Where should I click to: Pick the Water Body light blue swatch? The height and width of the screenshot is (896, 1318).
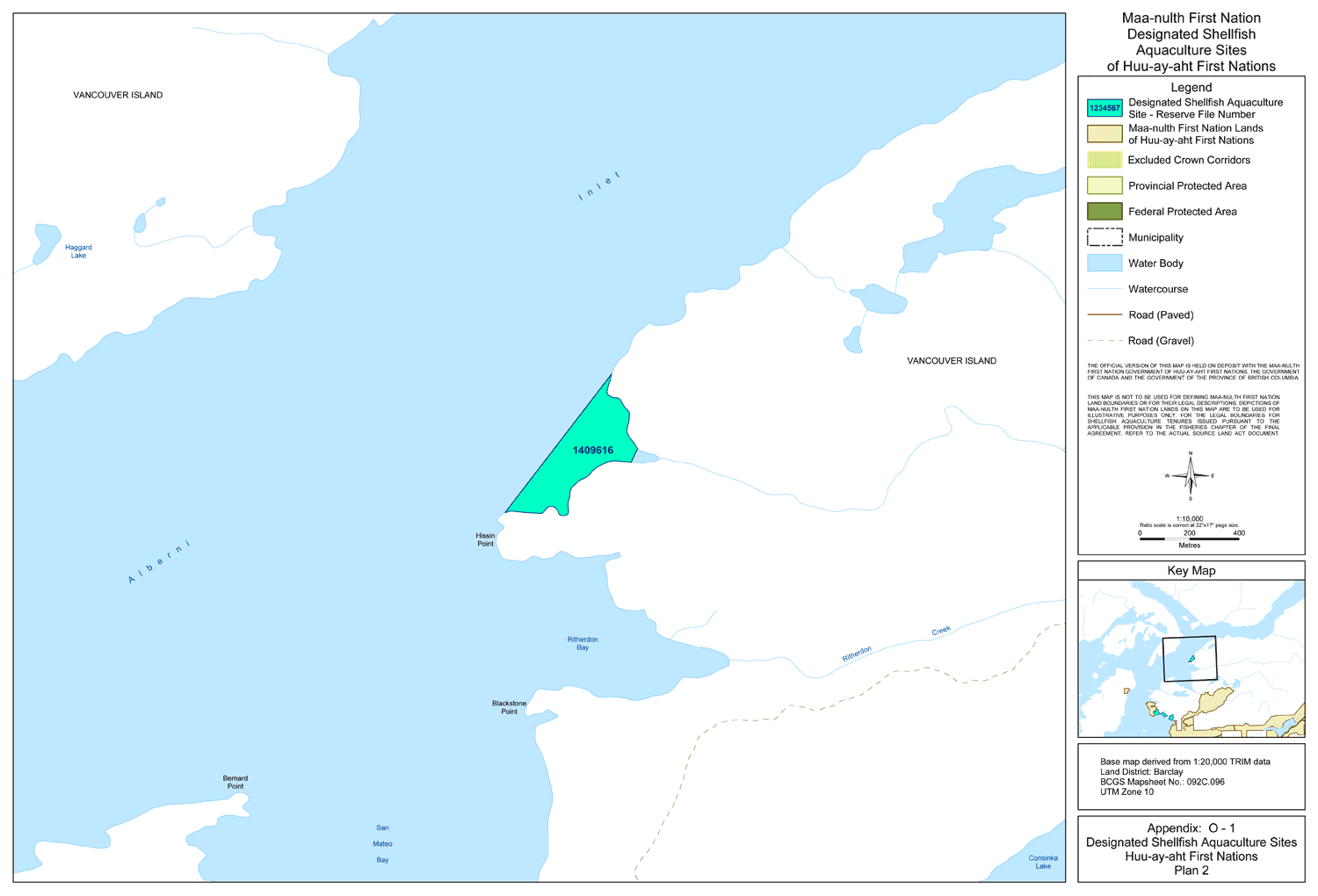click(x=1104, y=264)
